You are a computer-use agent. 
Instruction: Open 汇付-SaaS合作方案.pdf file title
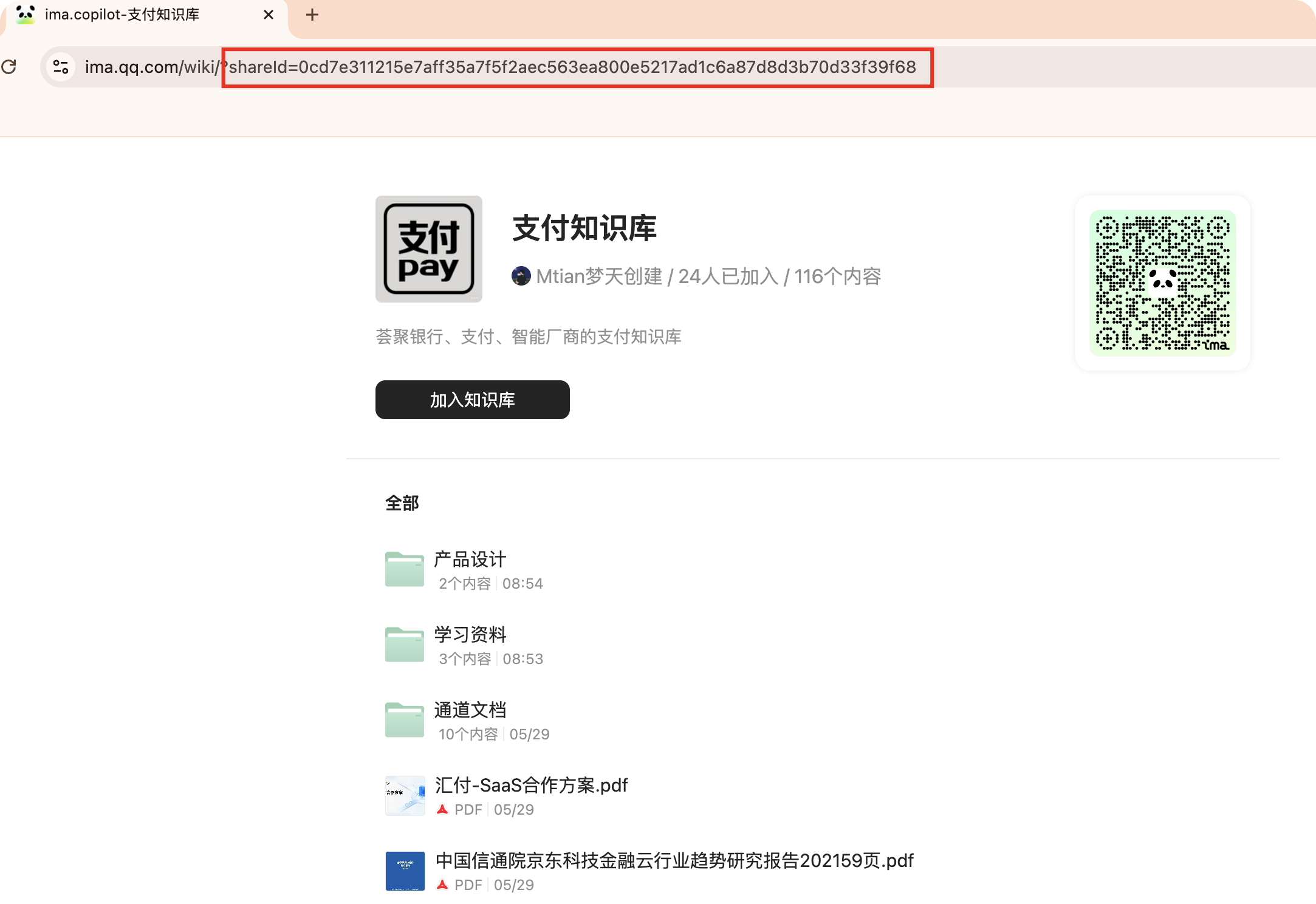tap(532, 786)
